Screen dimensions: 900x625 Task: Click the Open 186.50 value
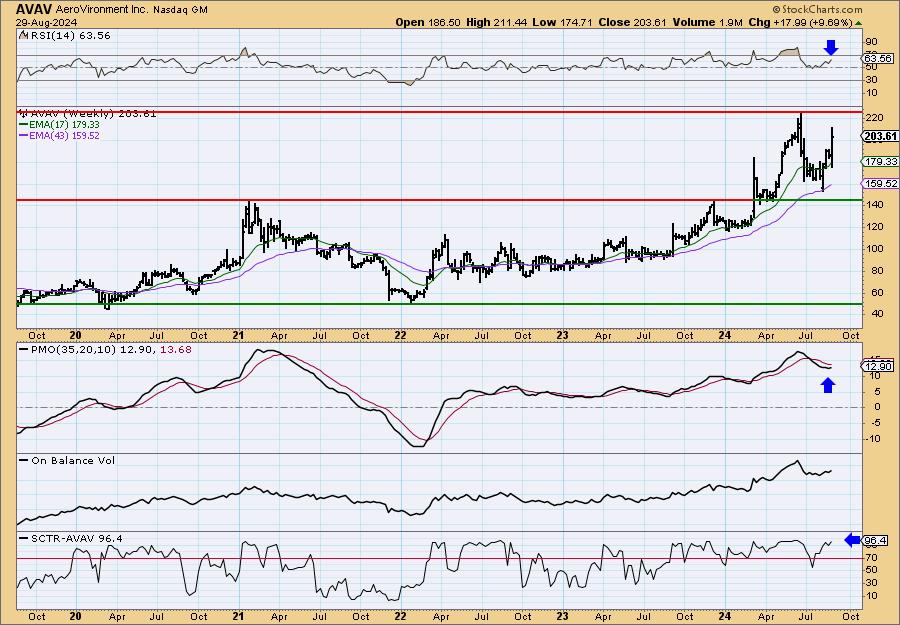pyautogui.click(x=426, y=22)
